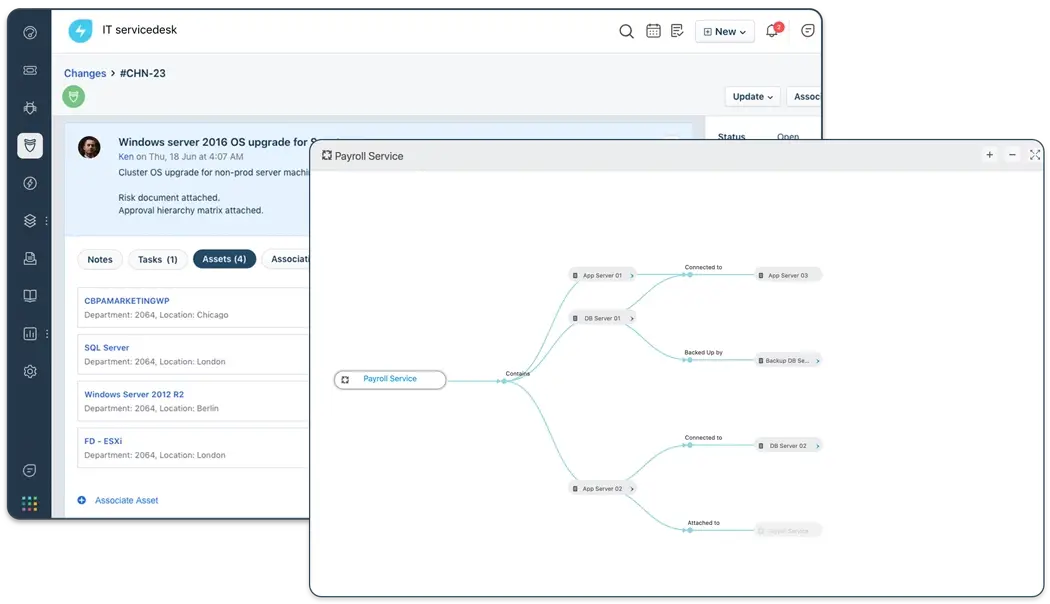Expand the DB Server 01 node arrow
1050x604 pixels.
point(632,319)
